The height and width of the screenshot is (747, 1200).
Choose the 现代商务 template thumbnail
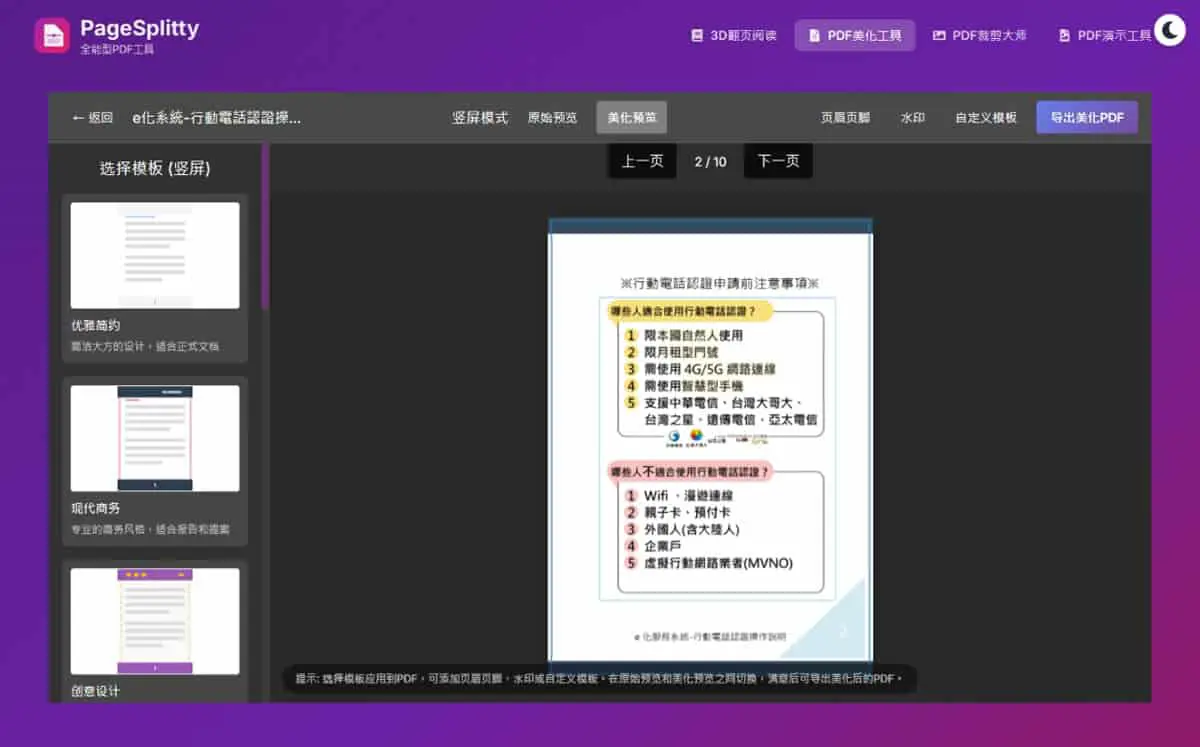click(155, 438)
